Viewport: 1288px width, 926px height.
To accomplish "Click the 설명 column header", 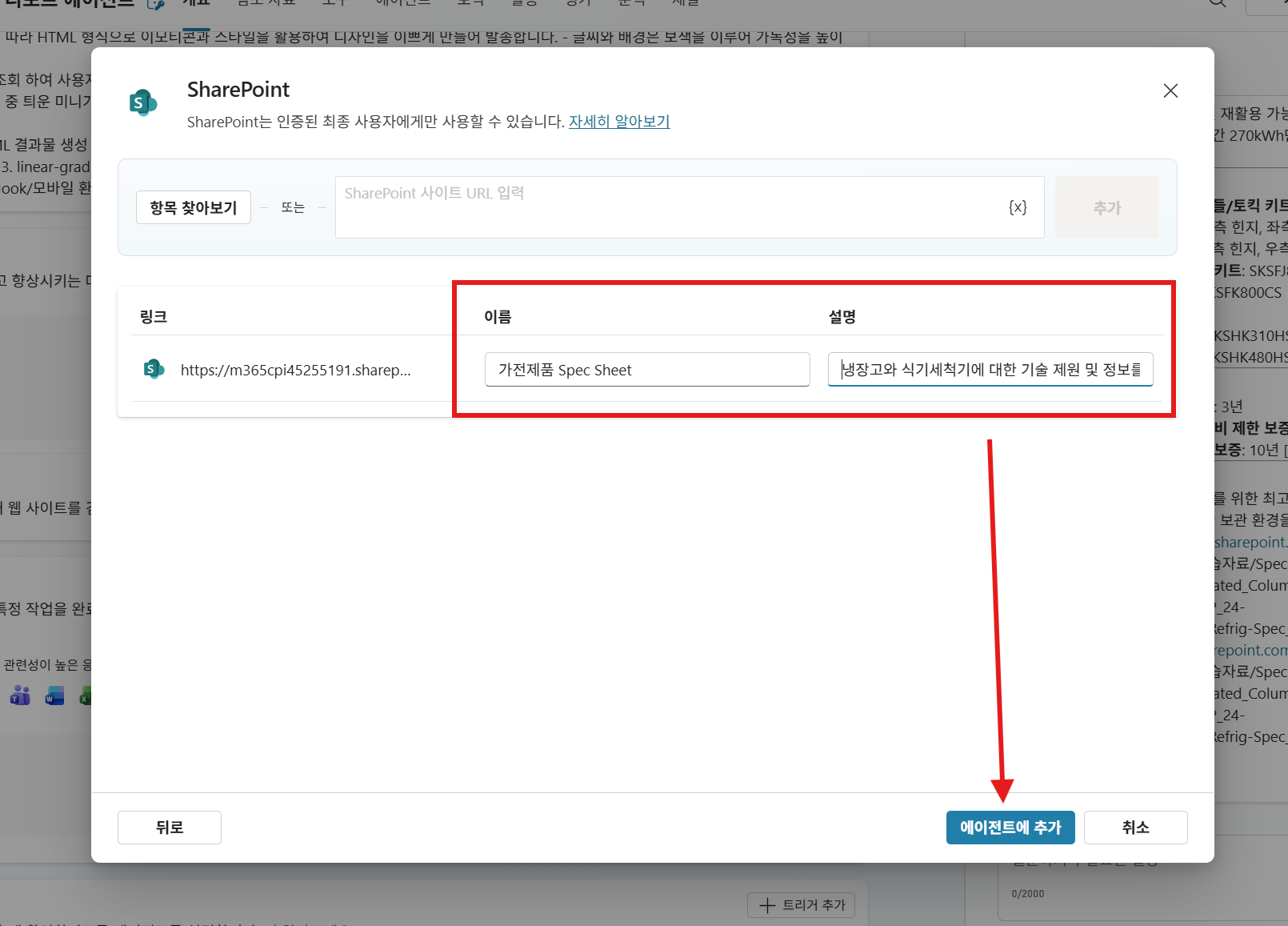I will pos(842,317).
